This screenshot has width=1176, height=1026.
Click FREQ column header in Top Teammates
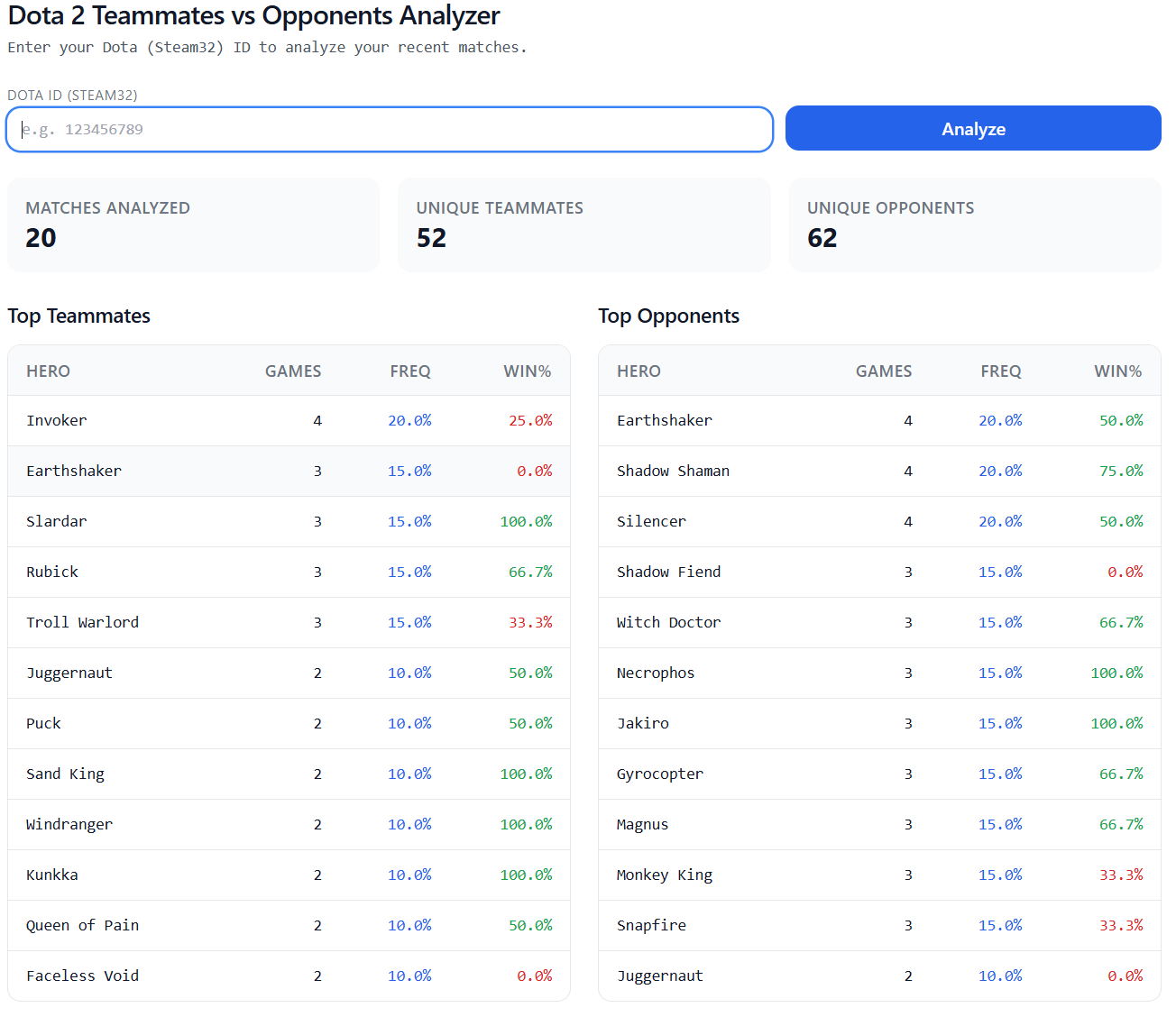[x=410, y=371]
